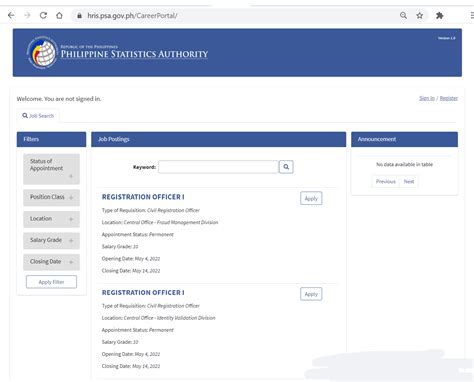
Task: Reload the page with the refresh icon
Action: 43,15
